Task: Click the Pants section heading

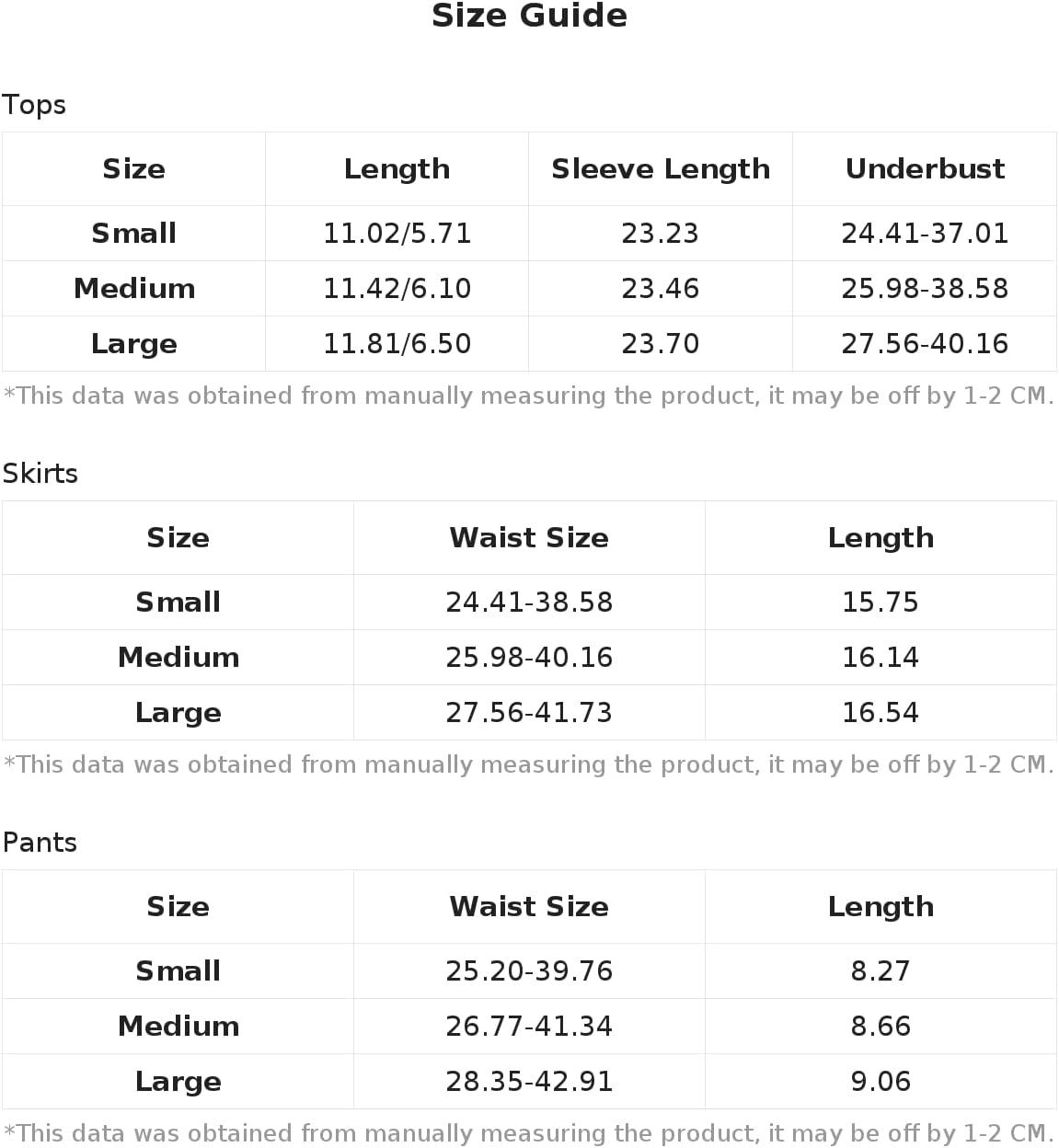Action: pos(40,843)
